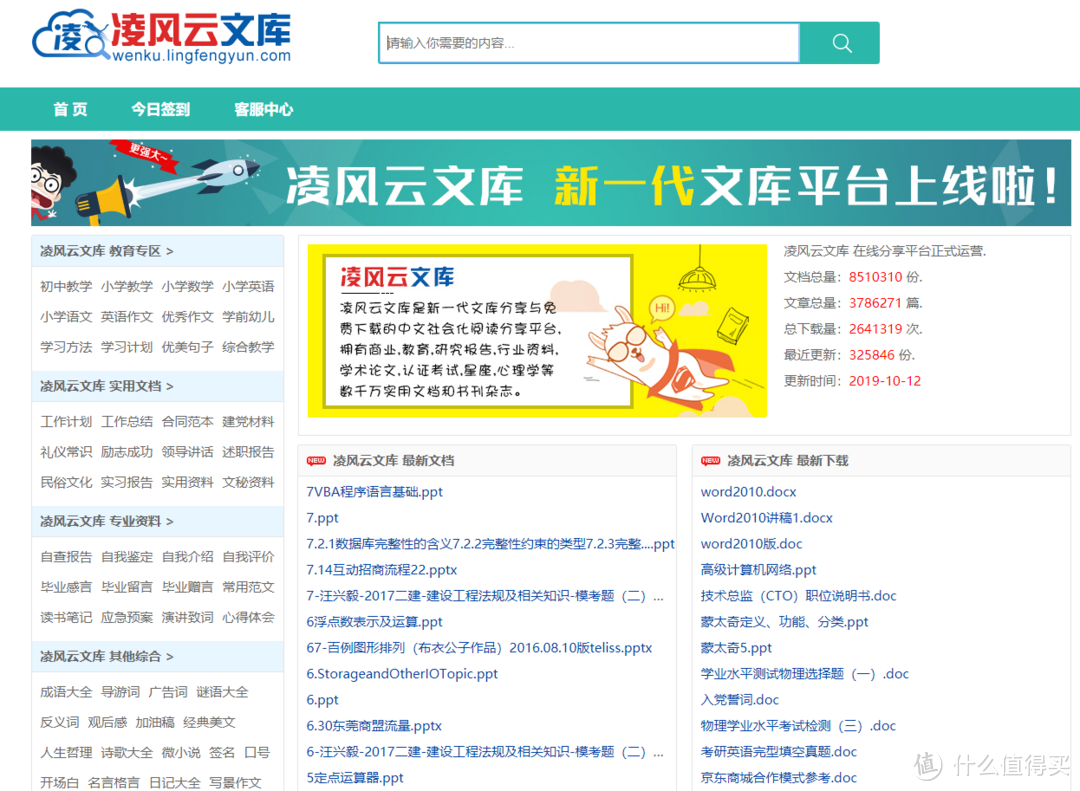1080x791 pixels.
Task: Type in the search input field
Action: click(590, 43)
